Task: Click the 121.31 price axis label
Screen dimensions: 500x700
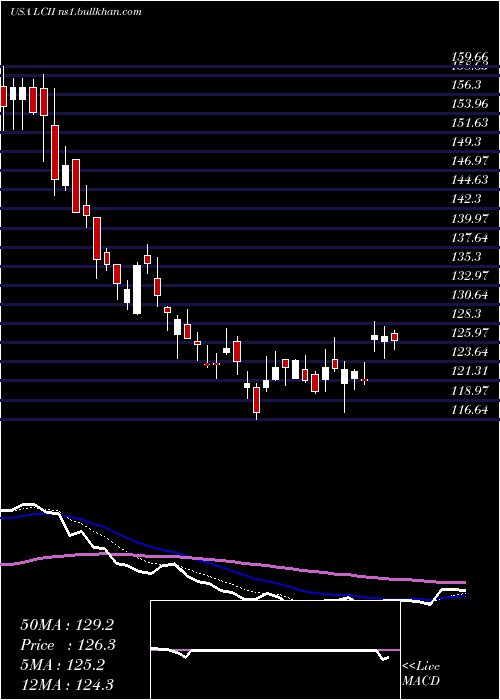Action: click(x=469, y=371)
